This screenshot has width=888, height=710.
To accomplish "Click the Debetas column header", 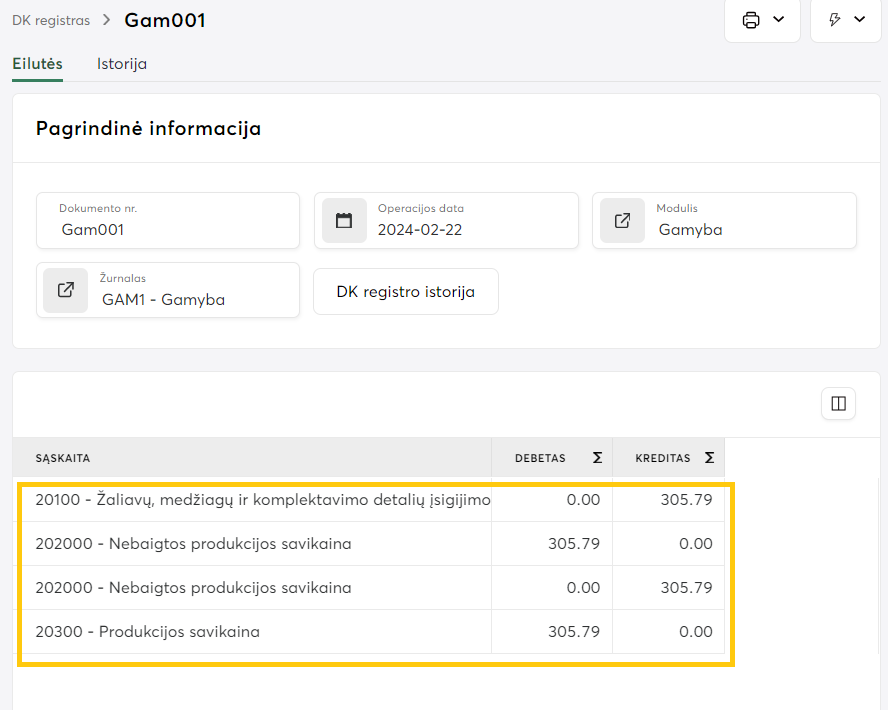I will tap(540, 458).
